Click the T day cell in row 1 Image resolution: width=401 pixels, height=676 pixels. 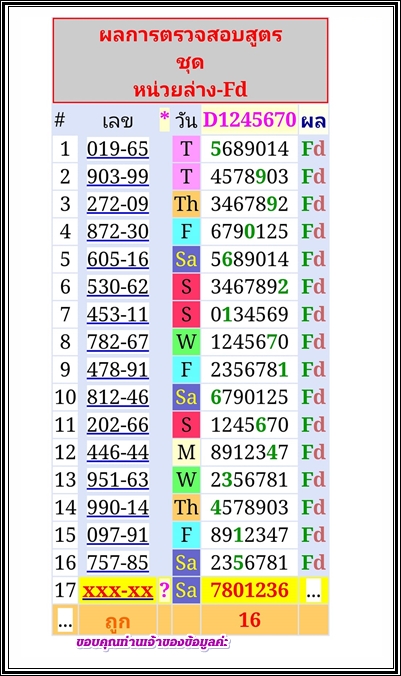[x=186, y=149]
